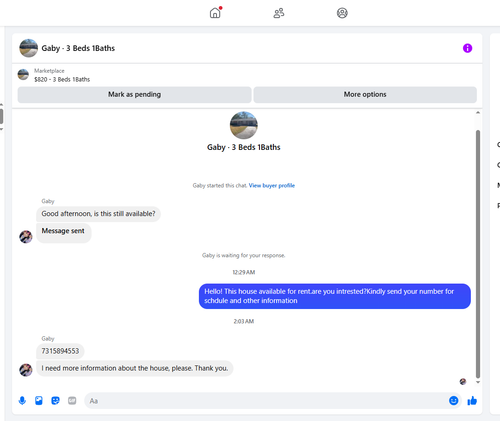
Task: Click the conversation scrollbar down arrow
Action: 478,382
